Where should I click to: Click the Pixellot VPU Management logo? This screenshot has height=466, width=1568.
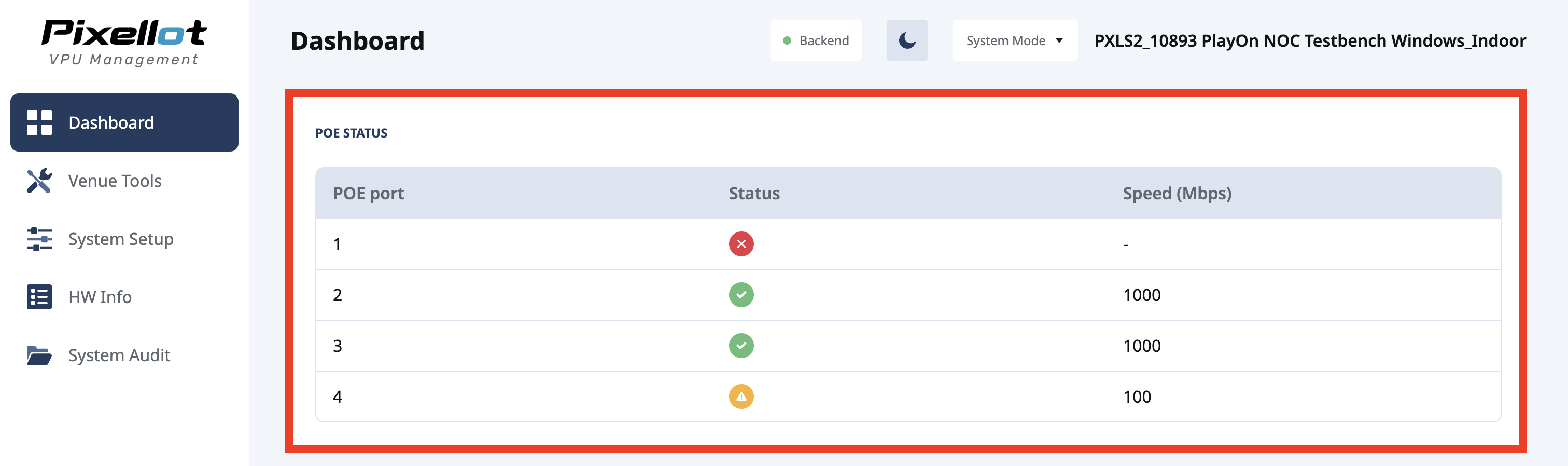pyautogui.click(x=124, y=42)
